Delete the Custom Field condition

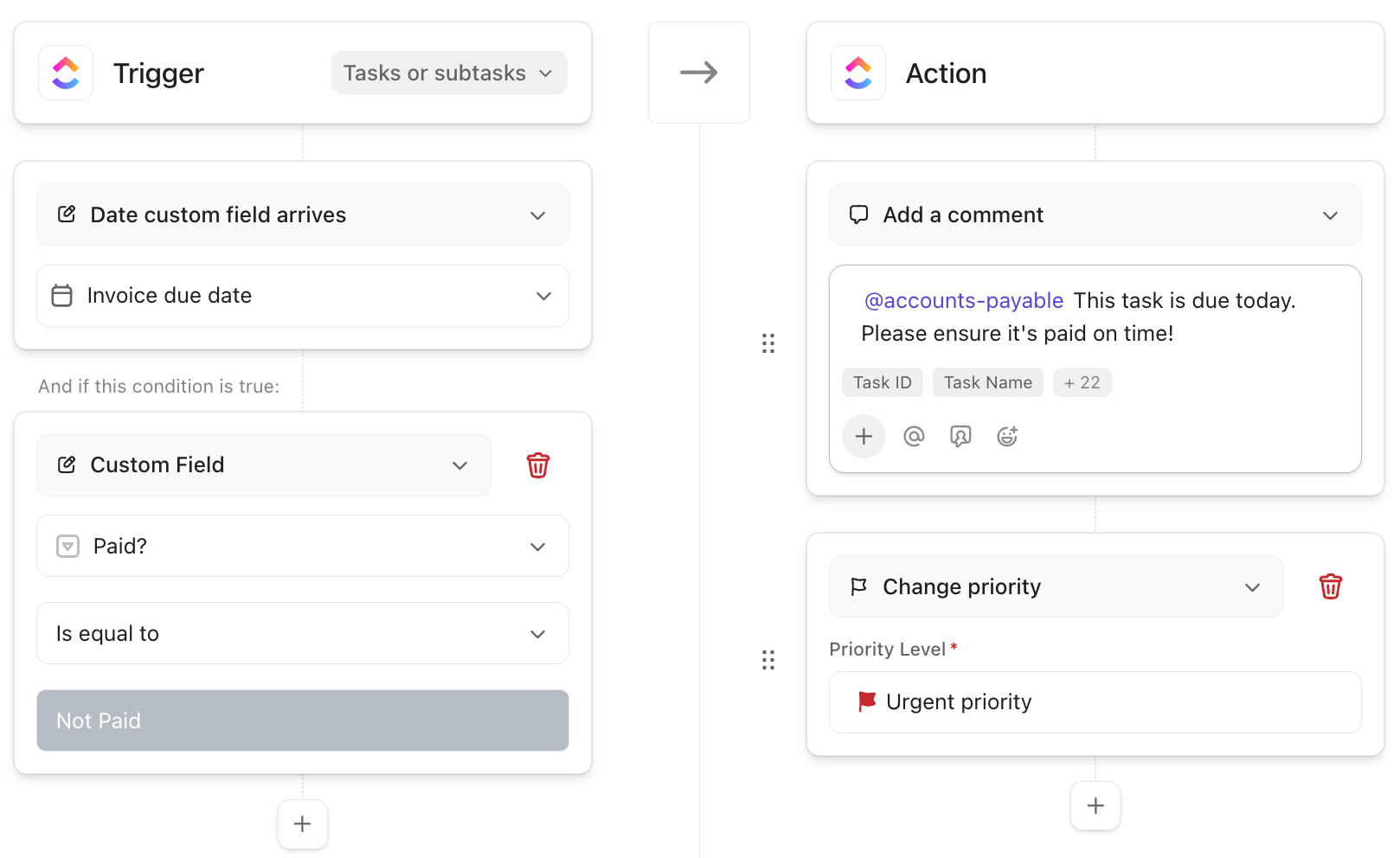tap(537, 465)
